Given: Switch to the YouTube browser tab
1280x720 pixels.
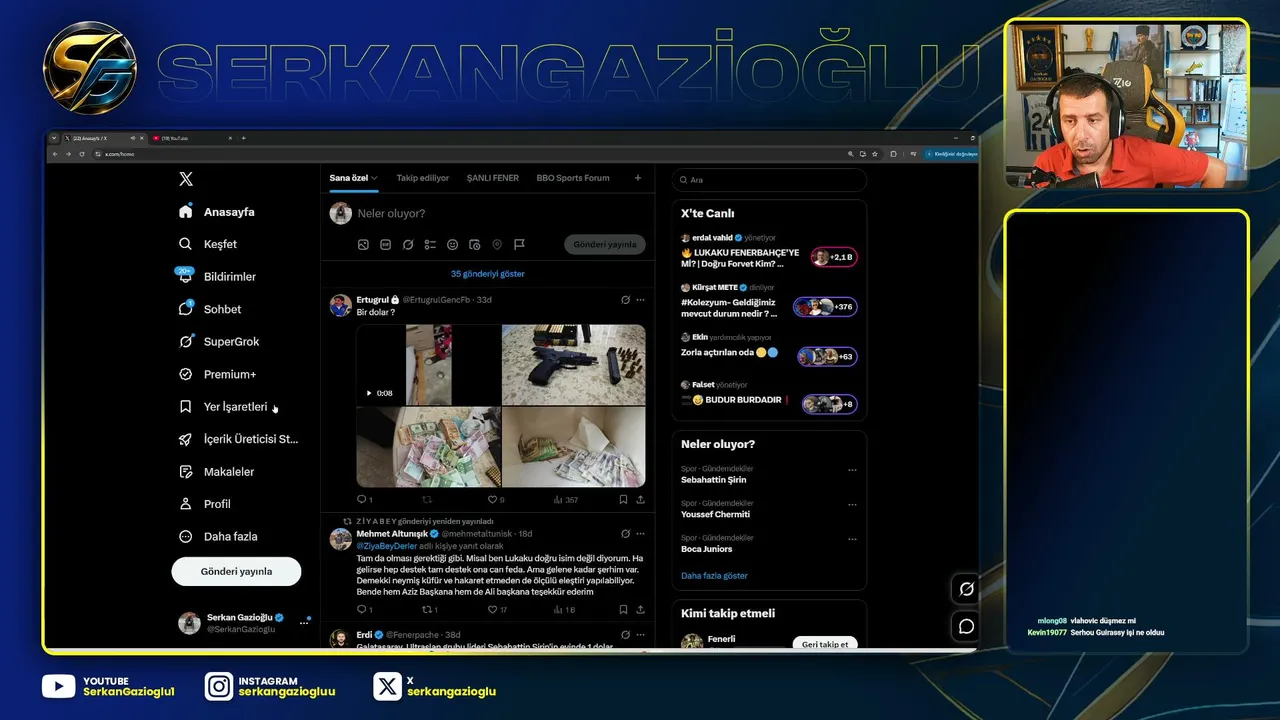Looking at the screenshot, I should 192,138.
